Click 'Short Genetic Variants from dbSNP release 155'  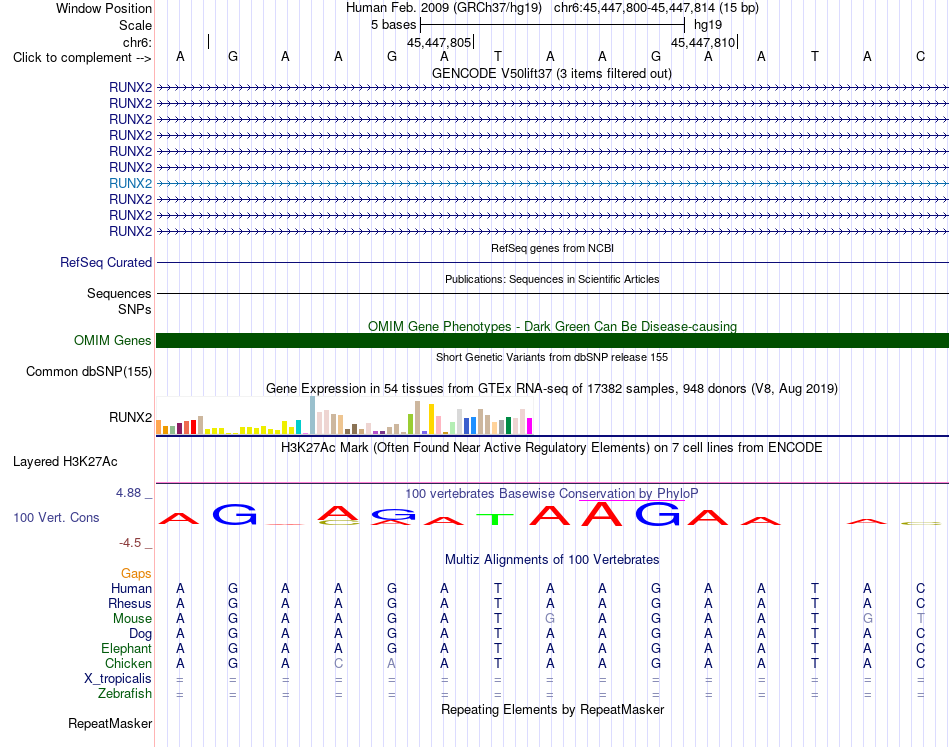pos(552,357)
